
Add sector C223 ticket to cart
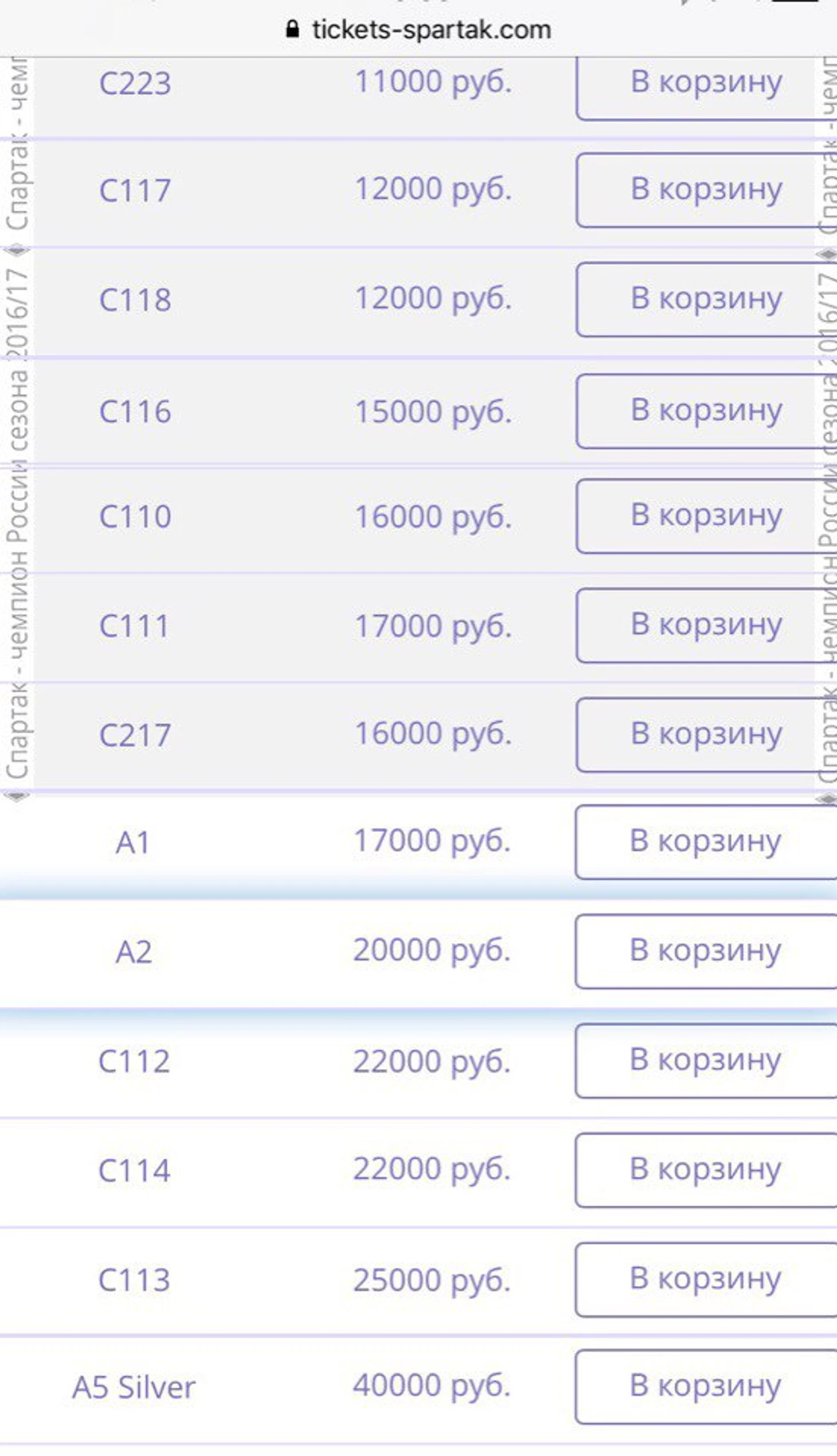click(706, 83)
